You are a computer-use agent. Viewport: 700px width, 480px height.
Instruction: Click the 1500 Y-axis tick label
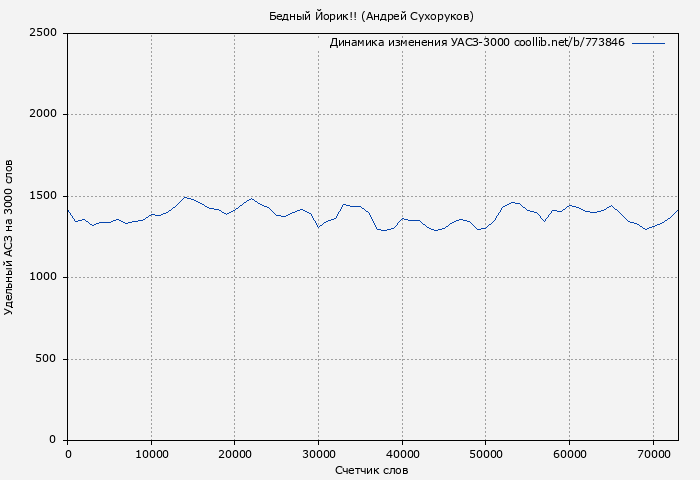pos(42,196)
